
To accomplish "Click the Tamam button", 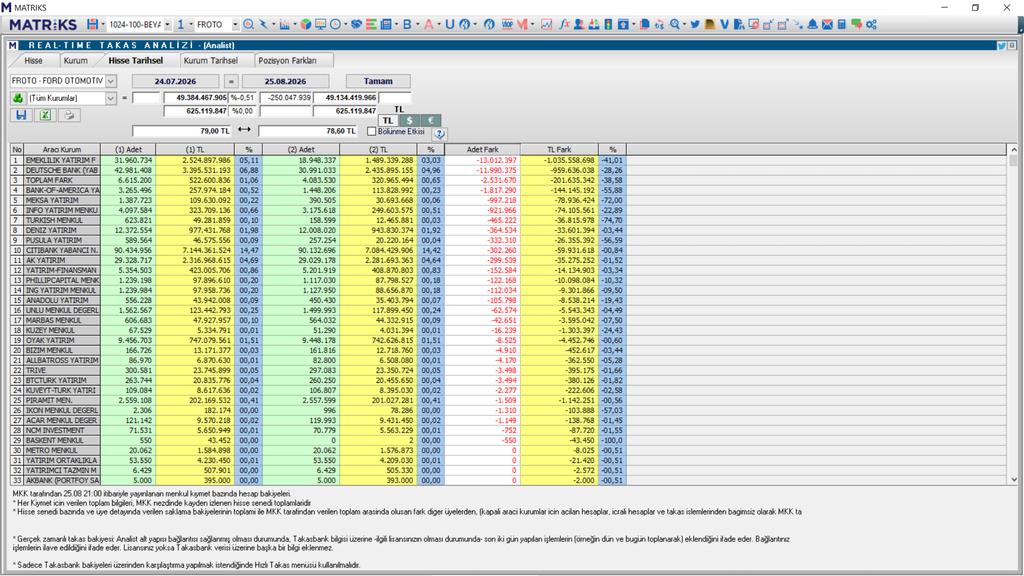I will 378,81.
